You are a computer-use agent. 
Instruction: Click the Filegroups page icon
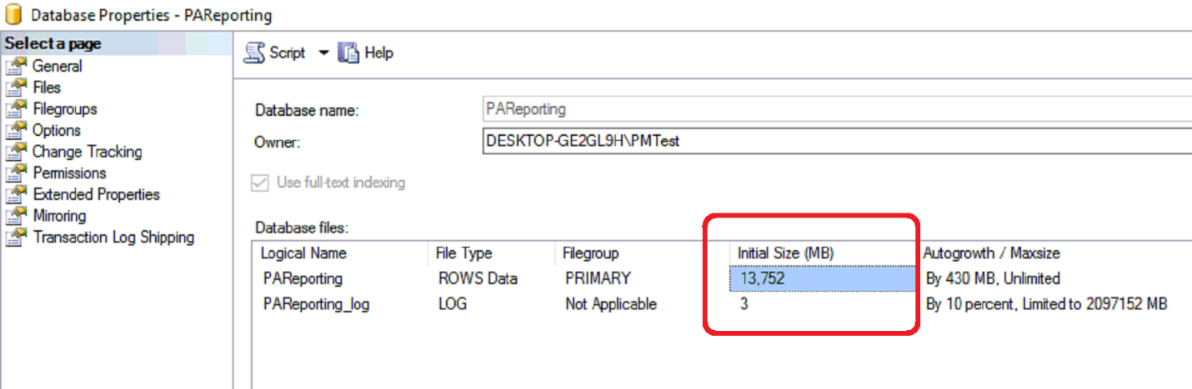point(16,109)
